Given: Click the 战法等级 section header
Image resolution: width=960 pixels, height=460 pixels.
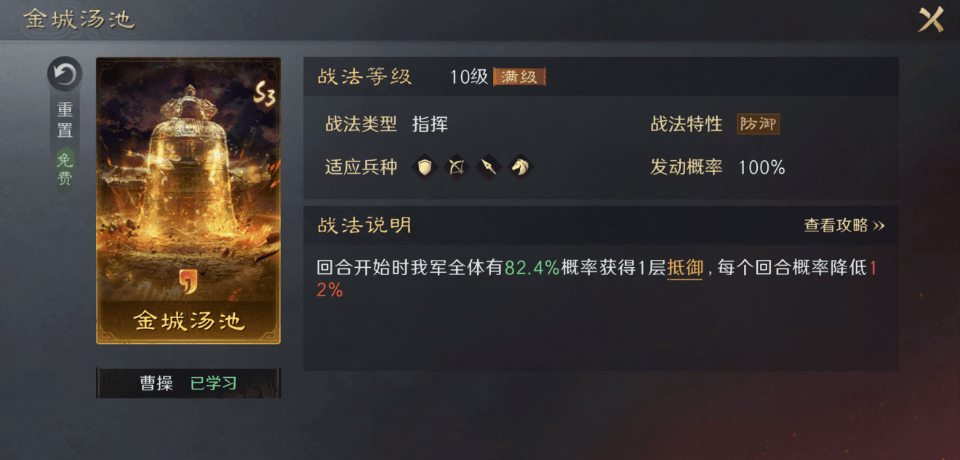Looking at the screenshot, I should point(364,77).
